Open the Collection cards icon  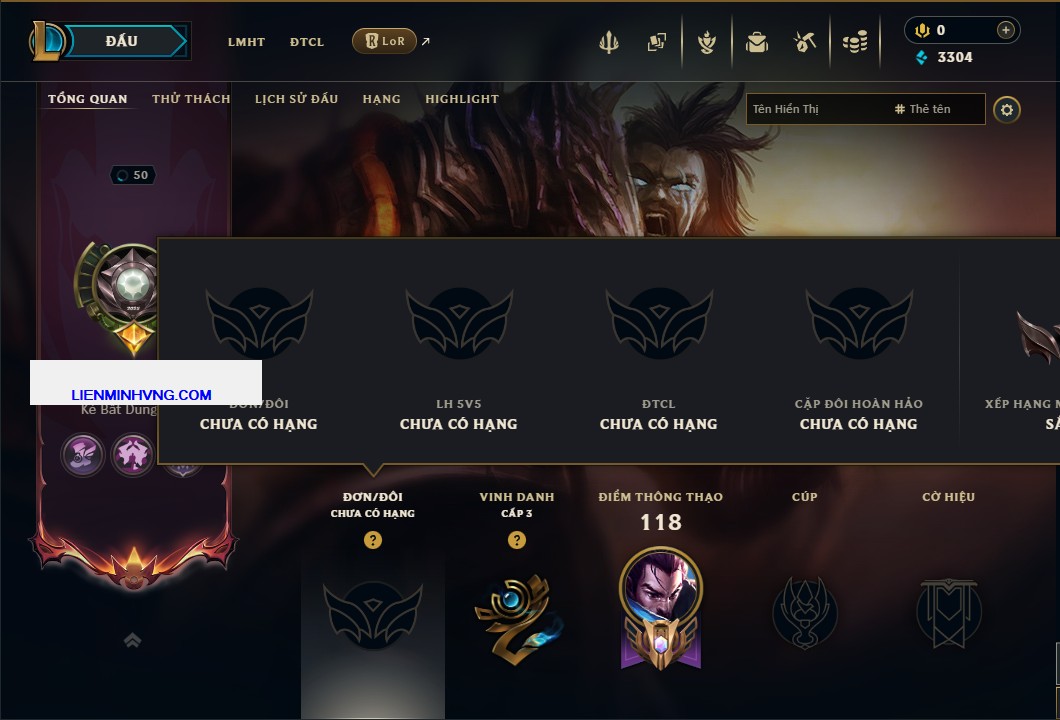(656, 42)
